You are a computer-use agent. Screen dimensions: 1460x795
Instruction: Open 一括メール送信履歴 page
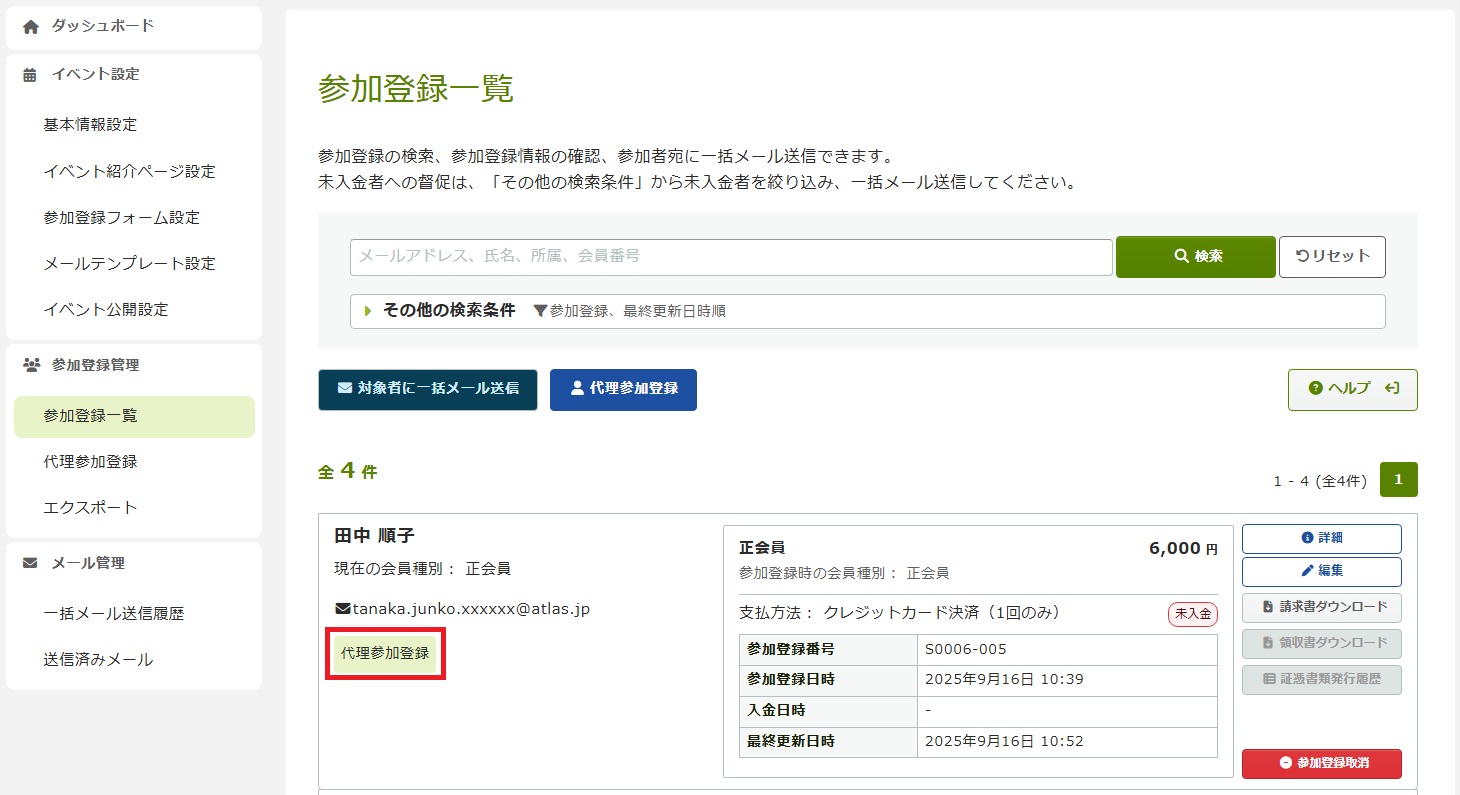click(x=113, y=614)
